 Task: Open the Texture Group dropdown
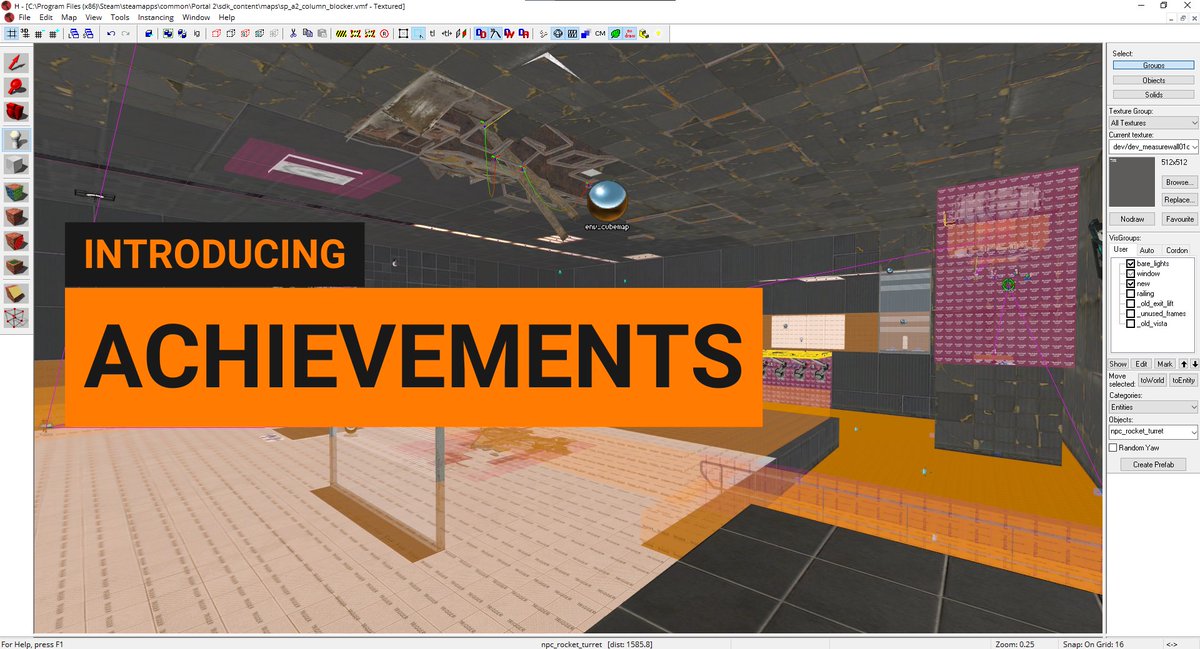1153,123
